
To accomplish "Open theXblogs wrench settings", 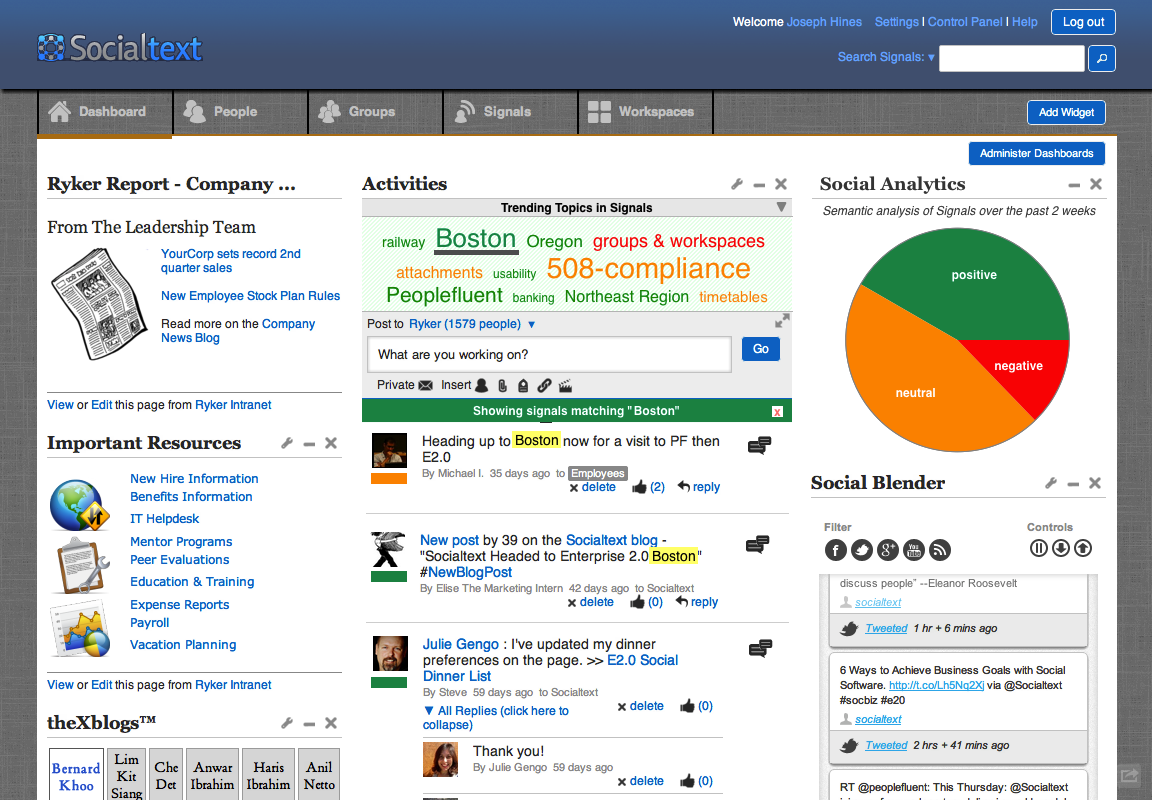I will [287, 723].
